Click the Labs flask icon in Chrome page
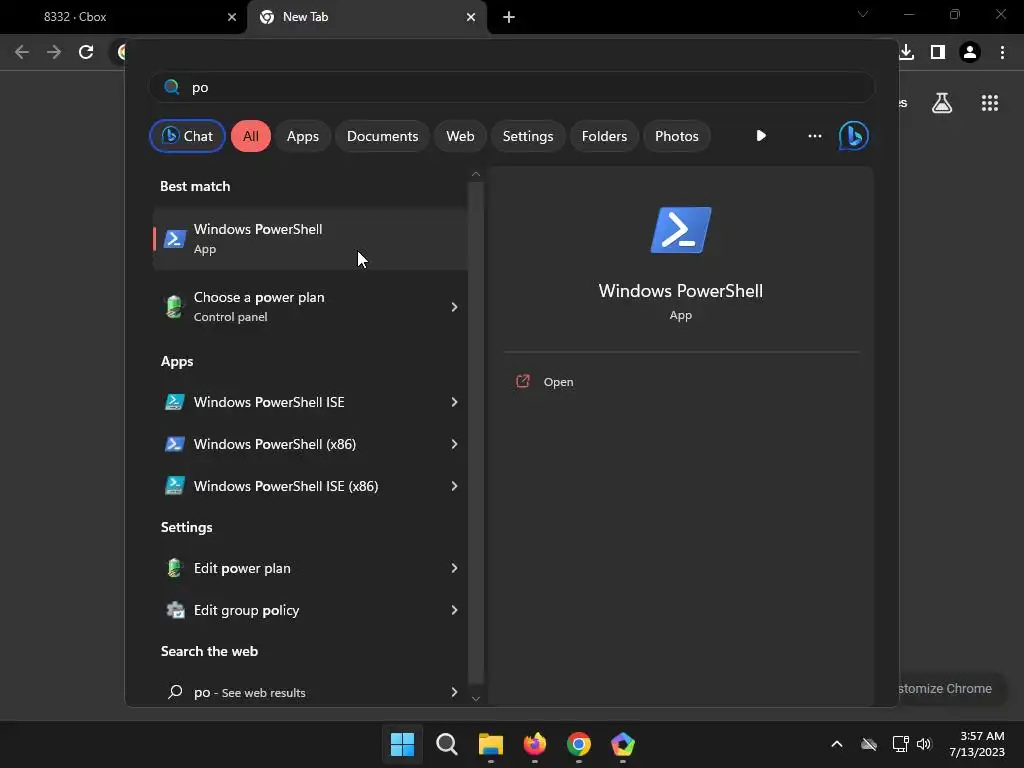This screenshot has height=768, width=1024. pos(942,103)
